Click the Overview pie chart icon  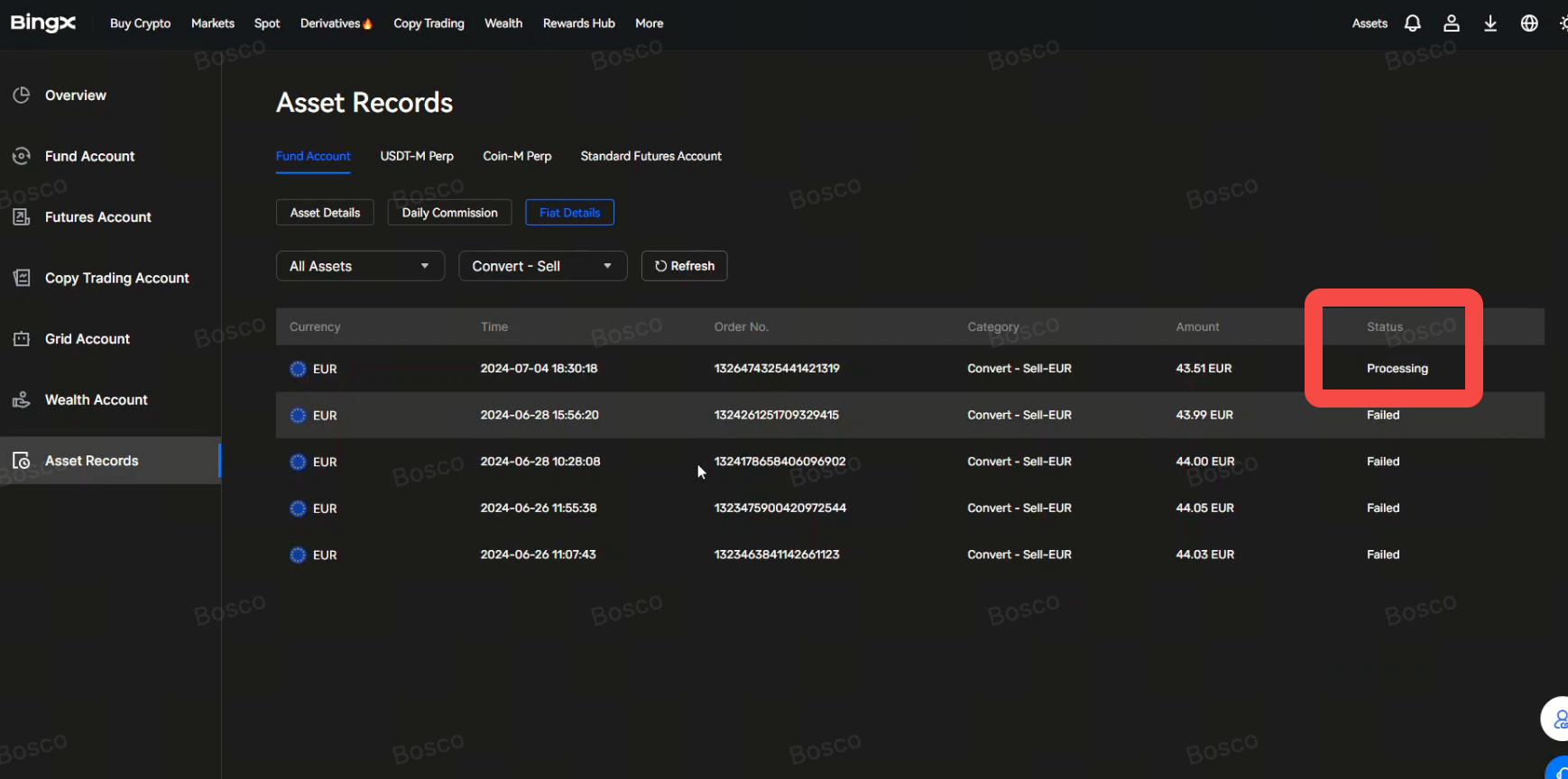tap(22, 96)
